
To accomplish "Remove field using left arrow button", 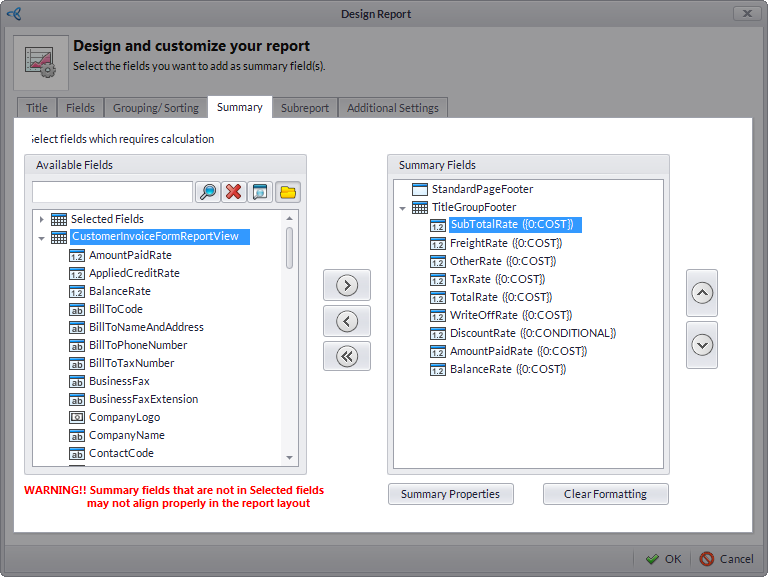I will click(347, 321).
